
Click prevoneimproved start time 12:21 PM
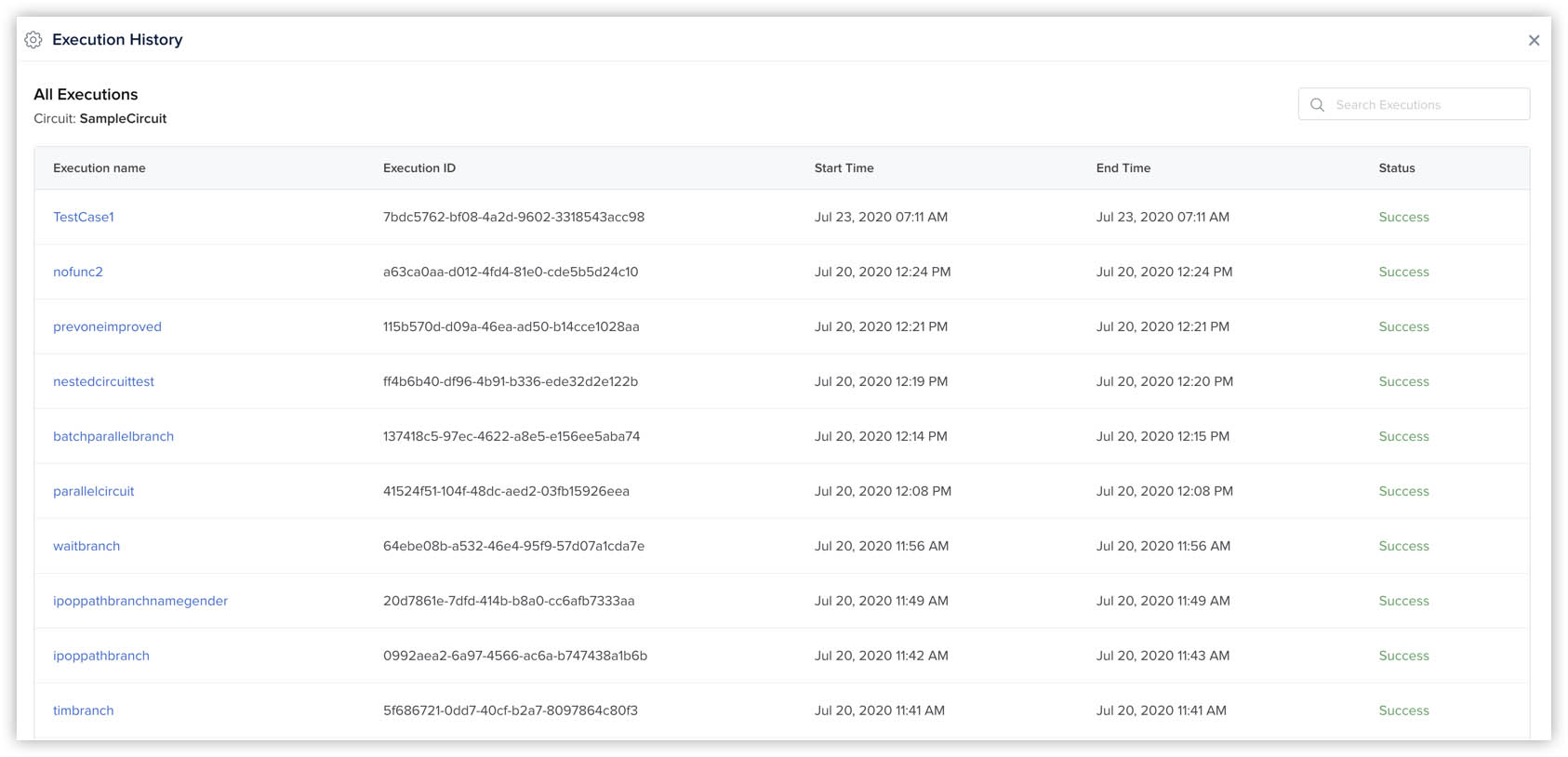tap(881, 326)
